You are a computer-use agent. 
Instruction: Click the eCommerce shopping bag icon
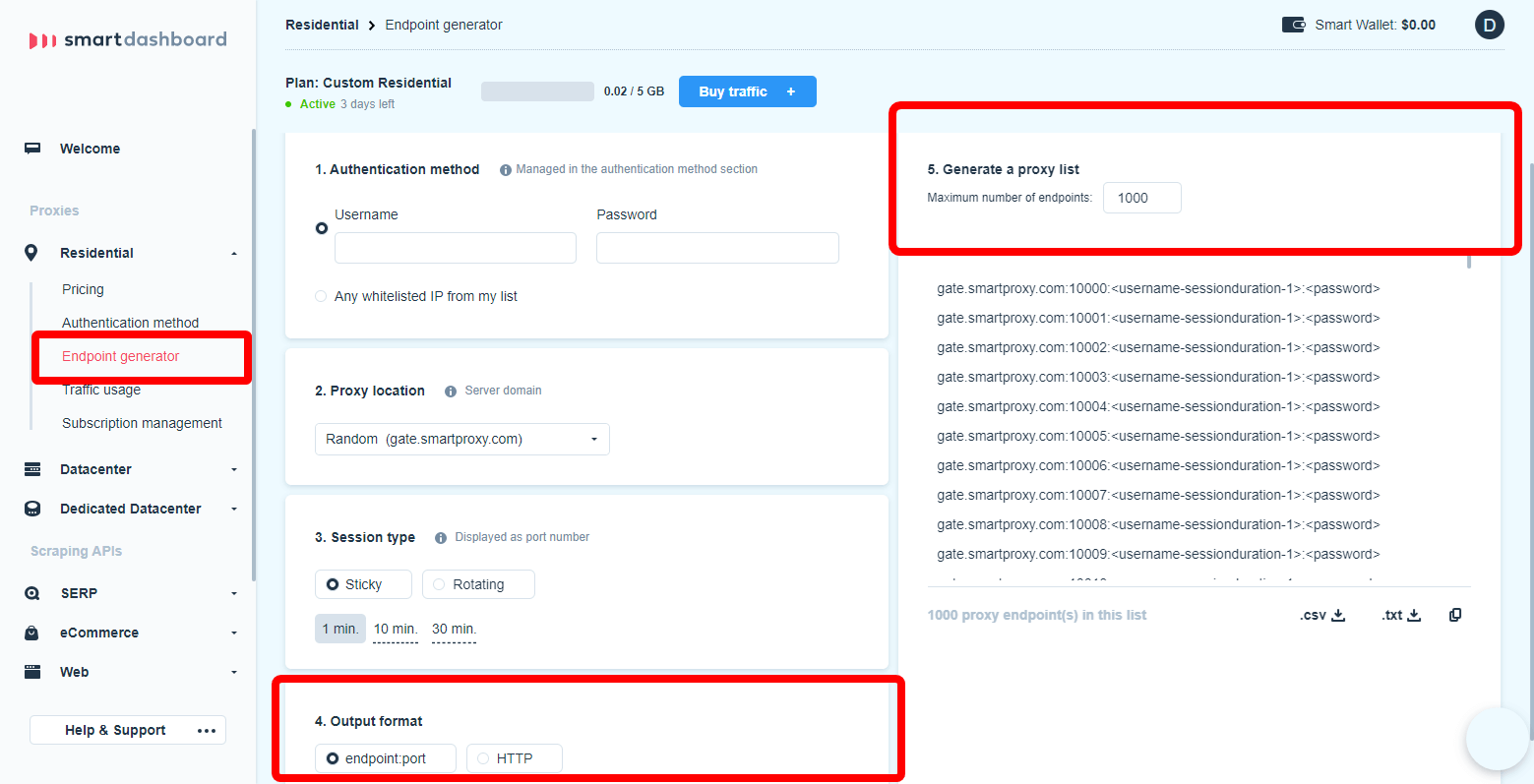coord(32,633)
